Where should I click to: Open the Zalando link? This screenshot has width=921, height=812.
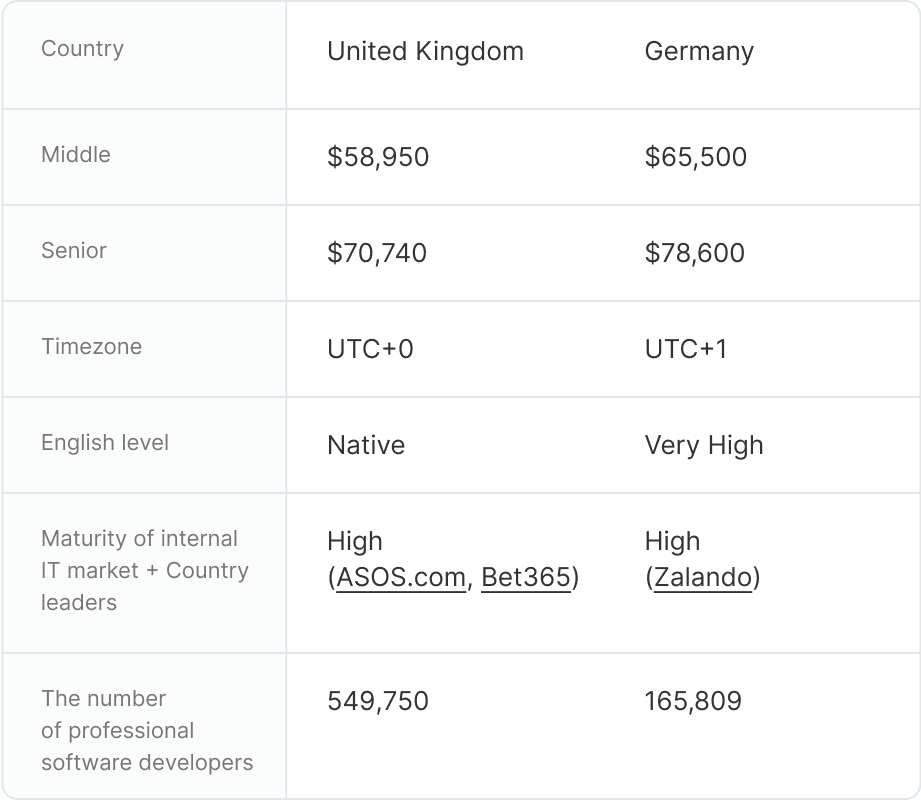coord(702,578)
